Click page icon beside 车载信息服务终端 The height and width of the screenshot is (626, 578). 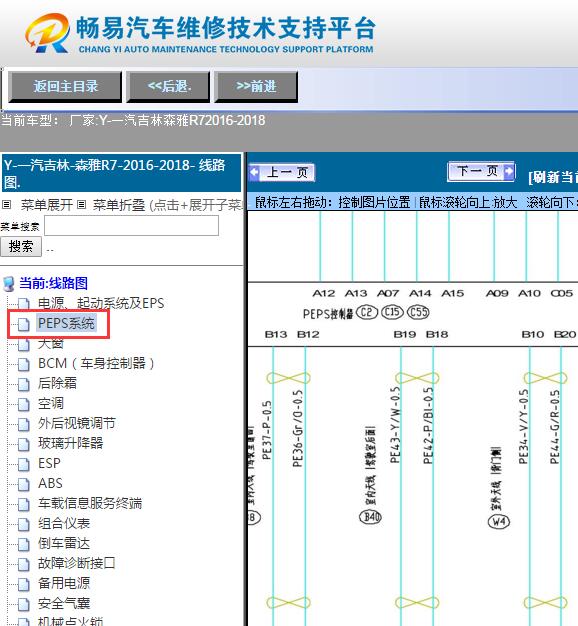24,504
